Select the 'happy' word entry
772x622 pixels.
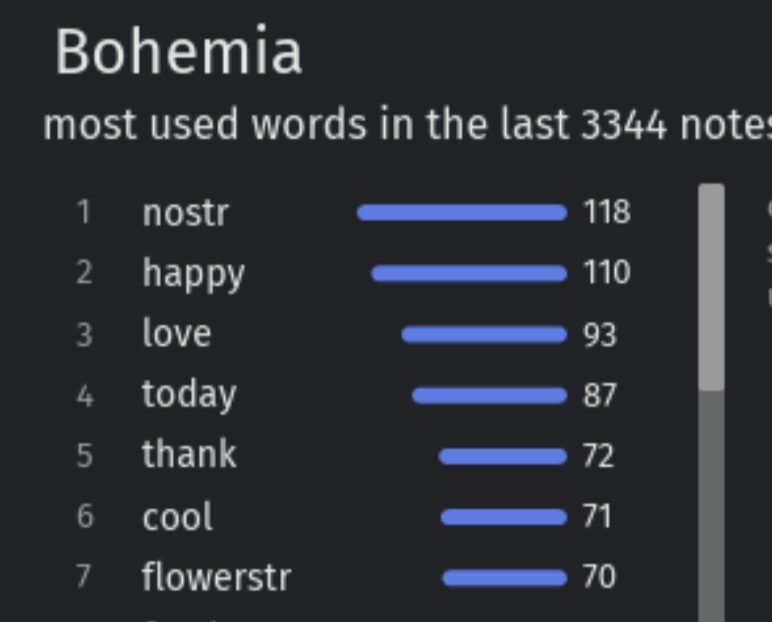[193, 274]
